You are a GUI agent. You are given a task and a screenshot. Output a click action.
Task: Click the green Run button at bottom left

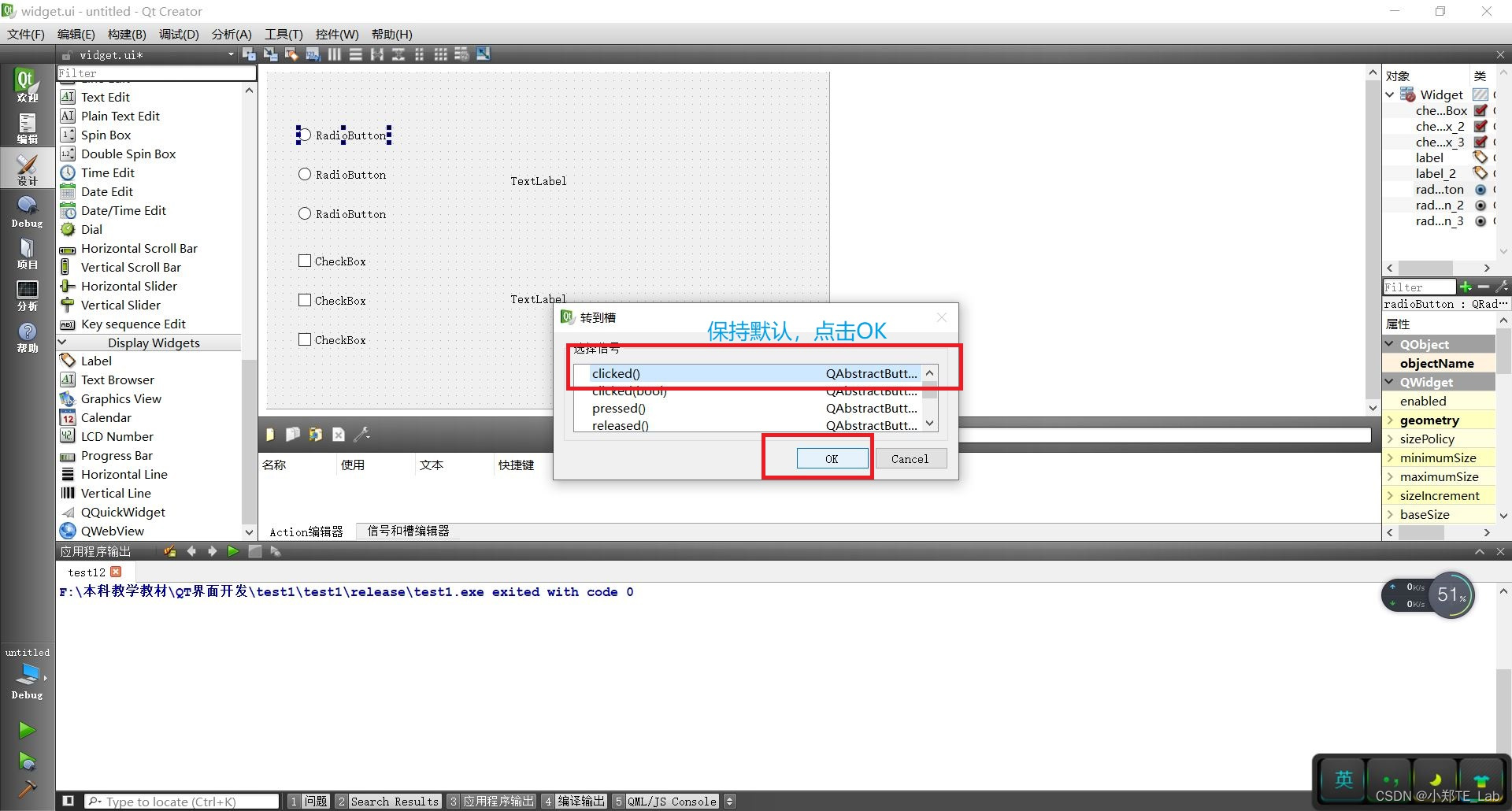point(28,730)
